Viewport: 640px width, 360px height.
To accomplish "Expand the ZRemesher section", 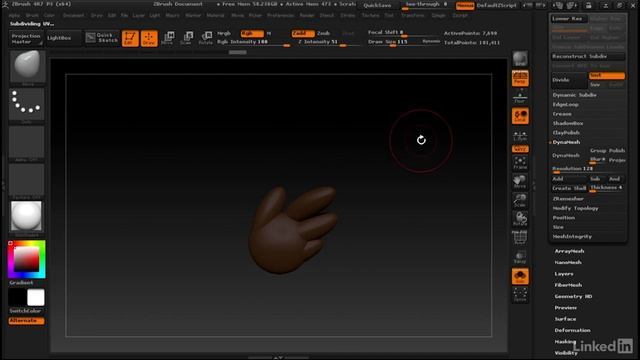I will pyautogui.click(x=568, y=199).
